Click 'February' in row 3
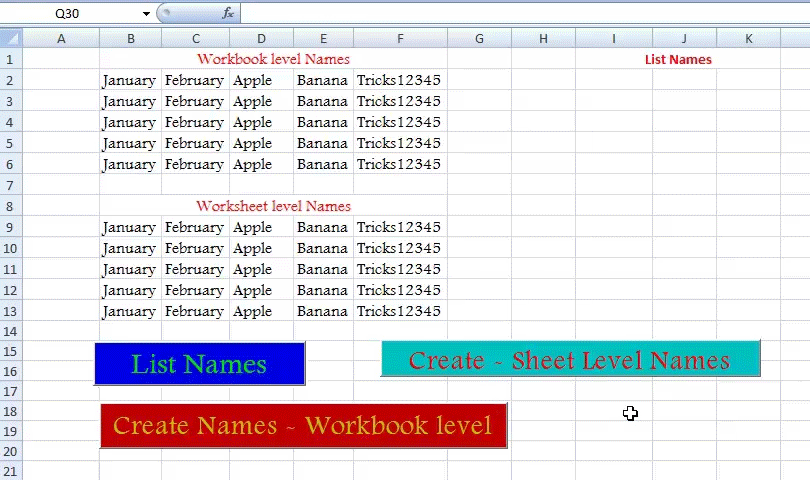This screenshot has height=480, width=810. click(x=194, y=101)
